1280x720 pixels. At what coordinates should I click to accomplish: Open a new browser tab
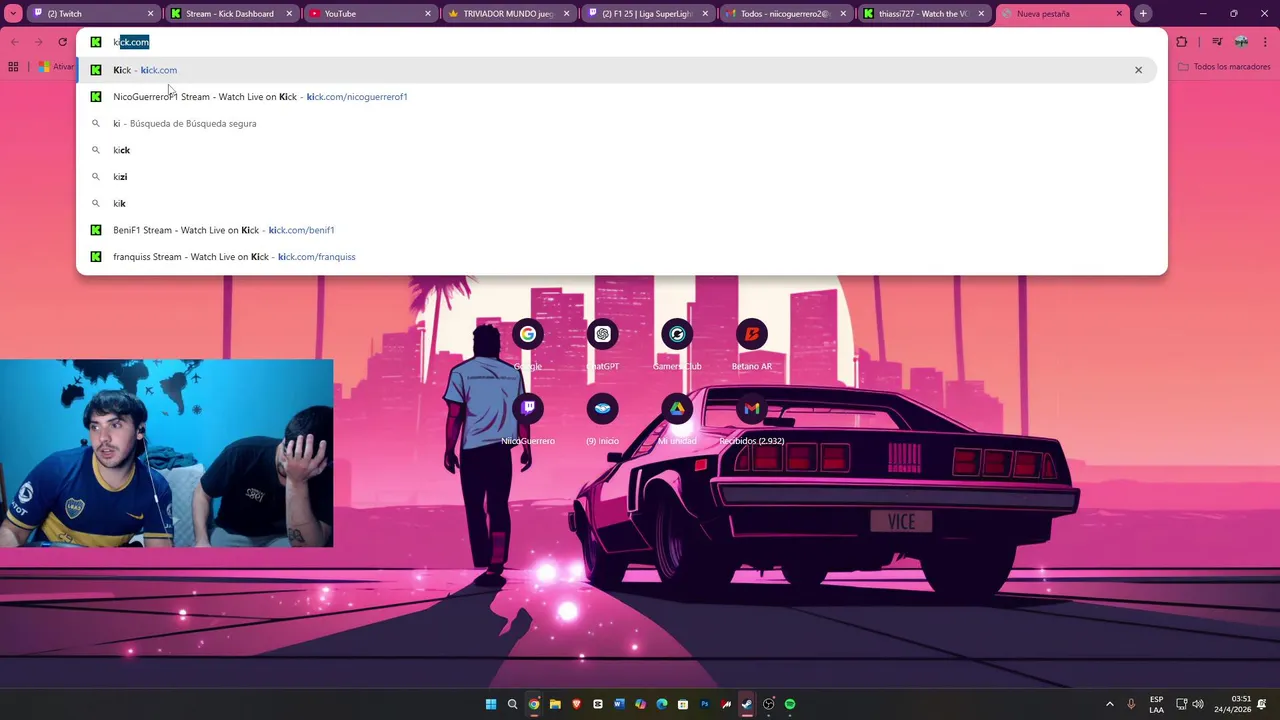point(1143,14)
